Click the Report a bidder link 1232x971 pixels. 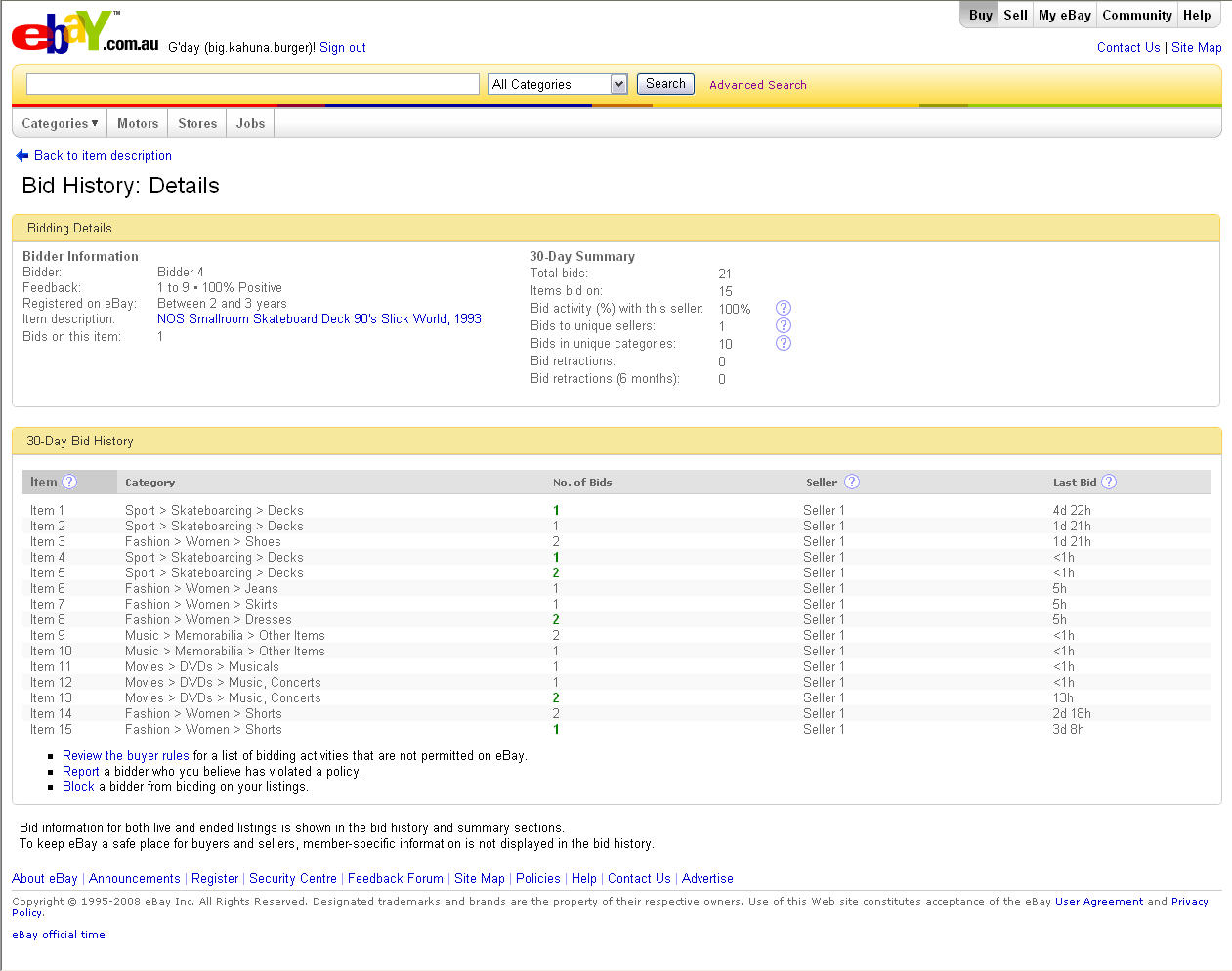[x=81, y=772]
